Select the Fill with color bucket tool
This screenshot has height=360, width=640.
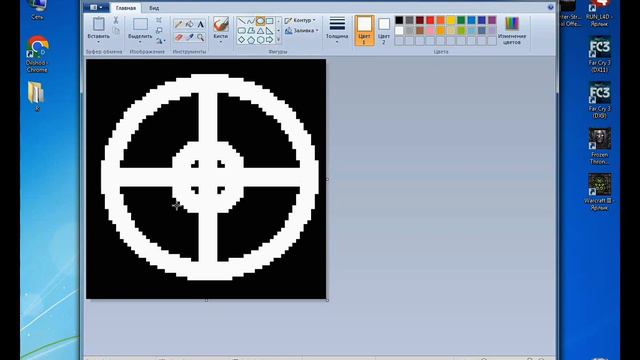click(189, 24)
